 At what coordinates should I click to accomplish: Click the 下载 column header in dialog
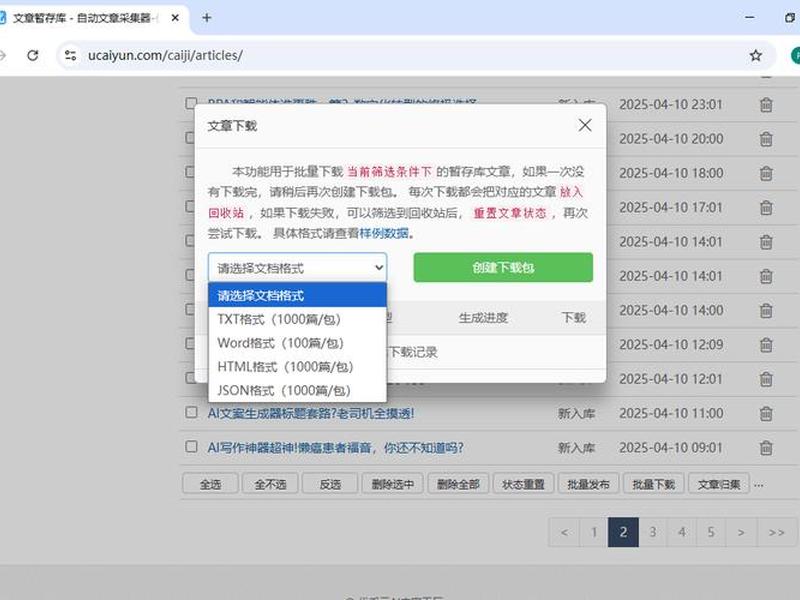tap(573, 318)
